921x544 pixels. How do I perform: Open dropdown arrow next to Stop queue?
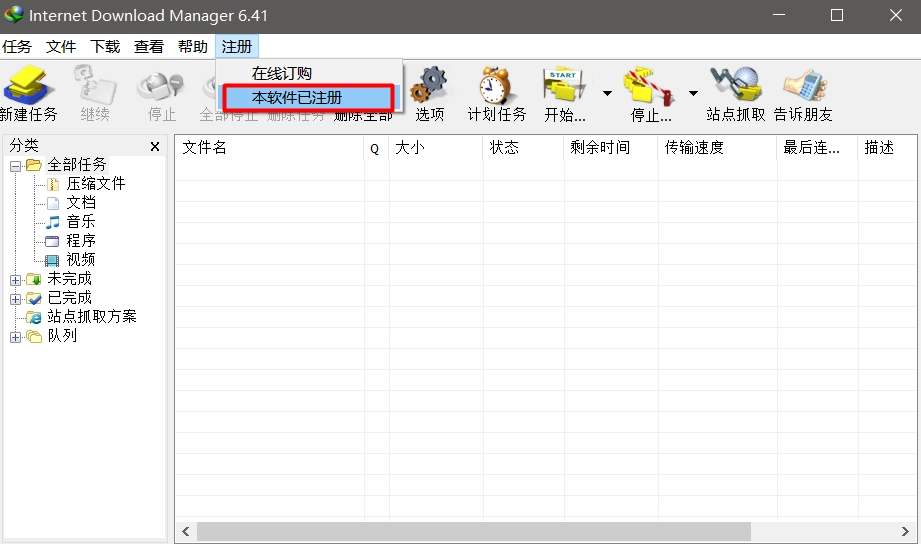pos(693,93)
